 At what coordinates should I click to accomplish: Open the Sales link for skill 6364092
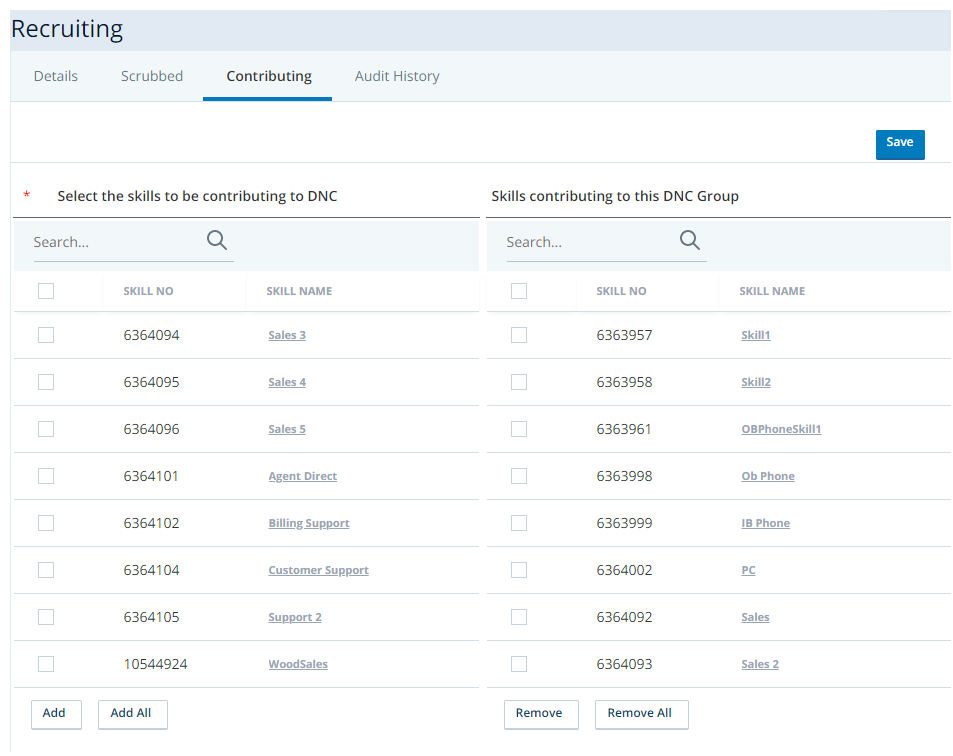pyautogui.click(x=755, y=617)
